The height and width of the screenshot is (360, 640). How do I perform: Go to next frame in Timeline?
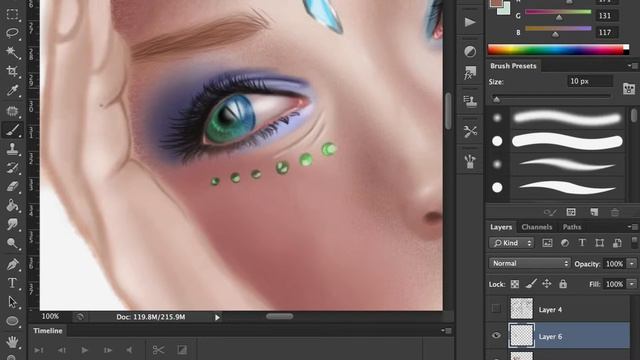(108, 350)
